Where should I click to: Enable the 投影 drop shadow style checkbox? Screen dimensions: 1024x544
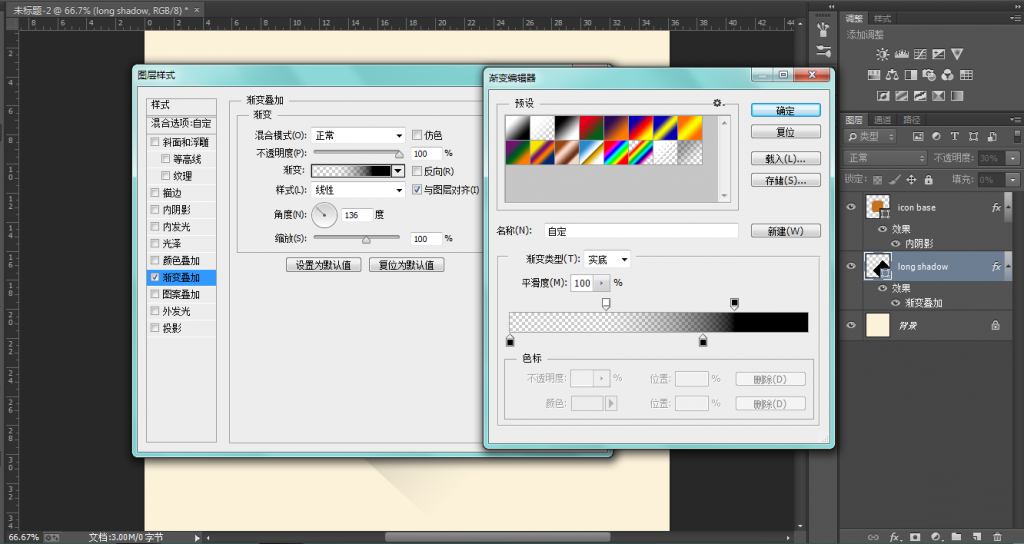click(x=154, y=328)
